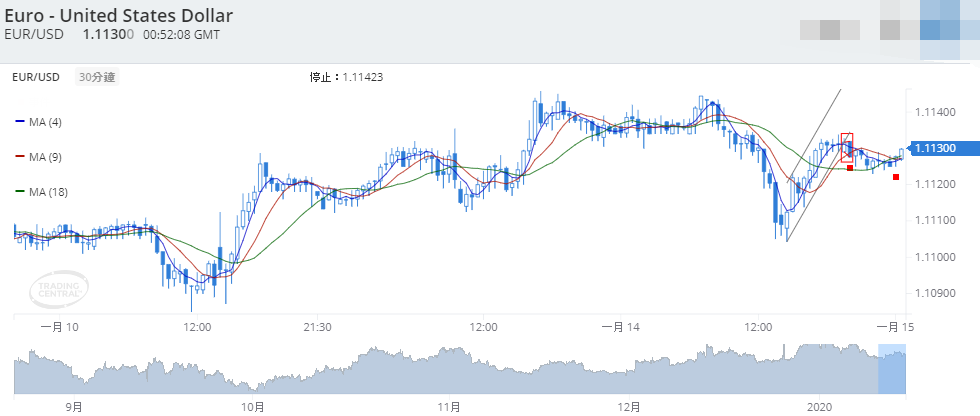Click the 21:30 time axis label
This screenshot has width=980, height=416.
click(317, 327)
